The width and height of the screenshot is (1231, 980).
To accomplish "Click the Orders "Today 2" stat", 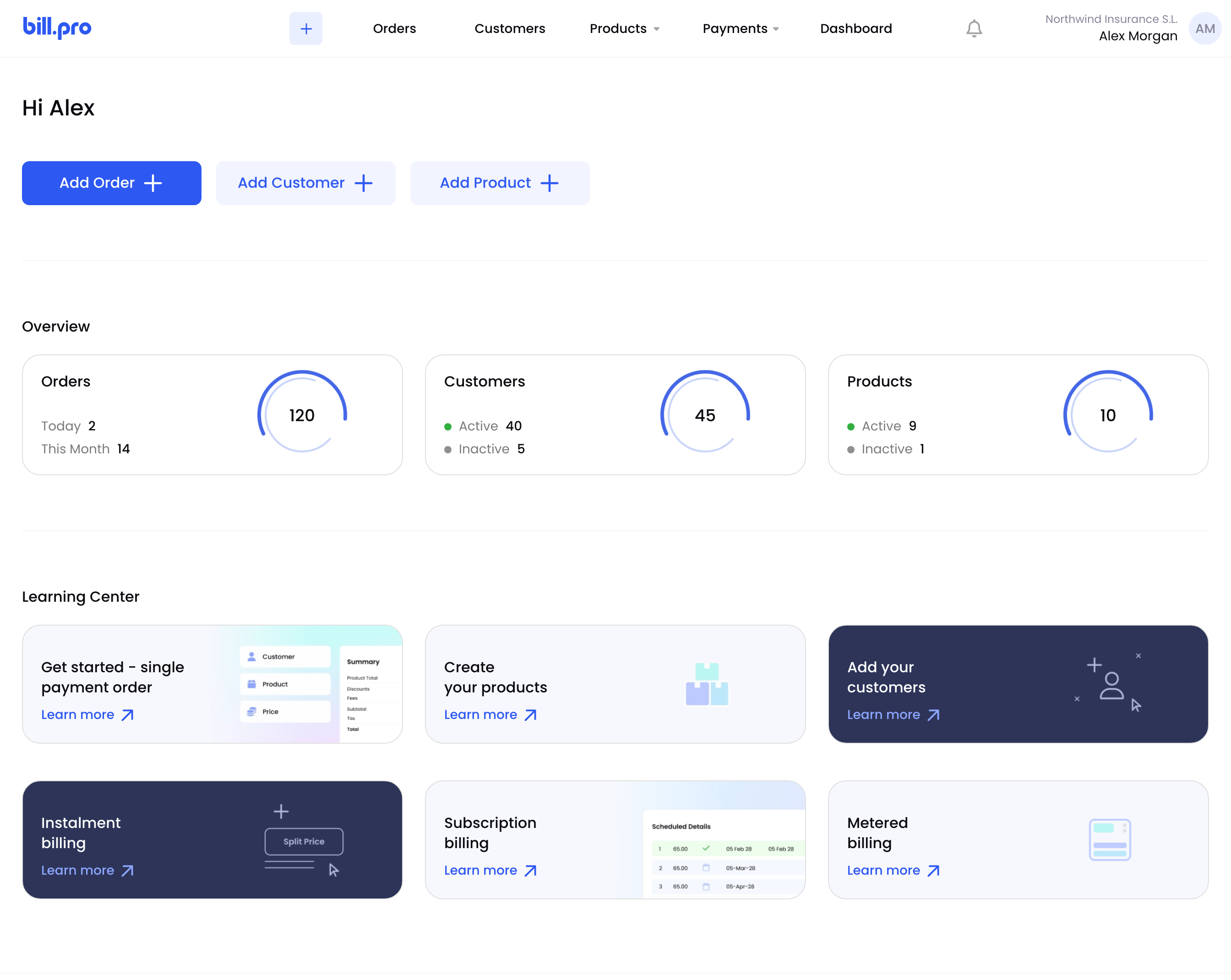I will click(69, 426).
